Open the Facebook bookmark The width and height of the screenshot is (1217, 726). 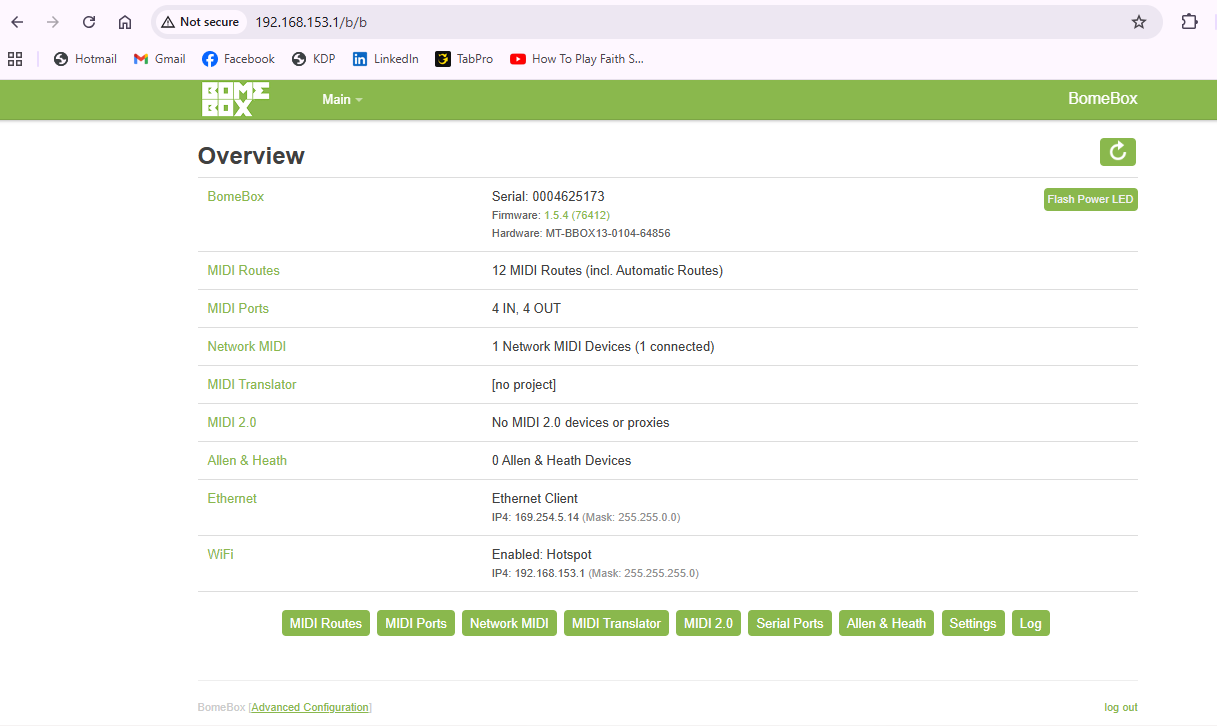pos(238,59)
